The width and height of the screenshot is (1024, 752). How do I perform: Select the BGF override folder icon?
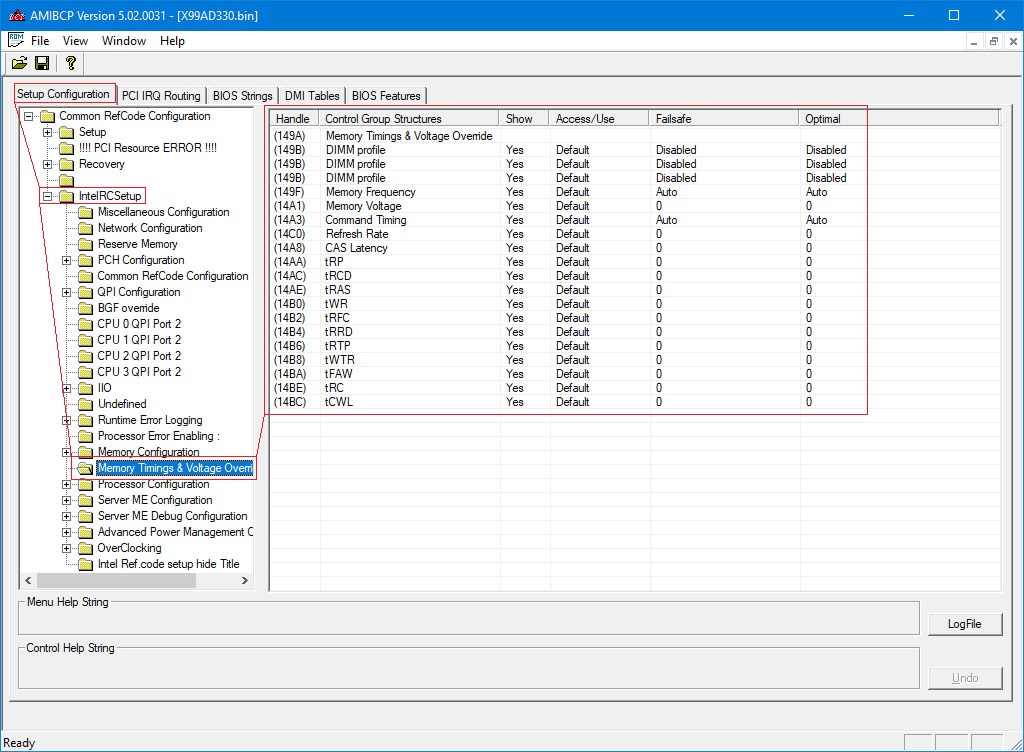pos(85,308)
